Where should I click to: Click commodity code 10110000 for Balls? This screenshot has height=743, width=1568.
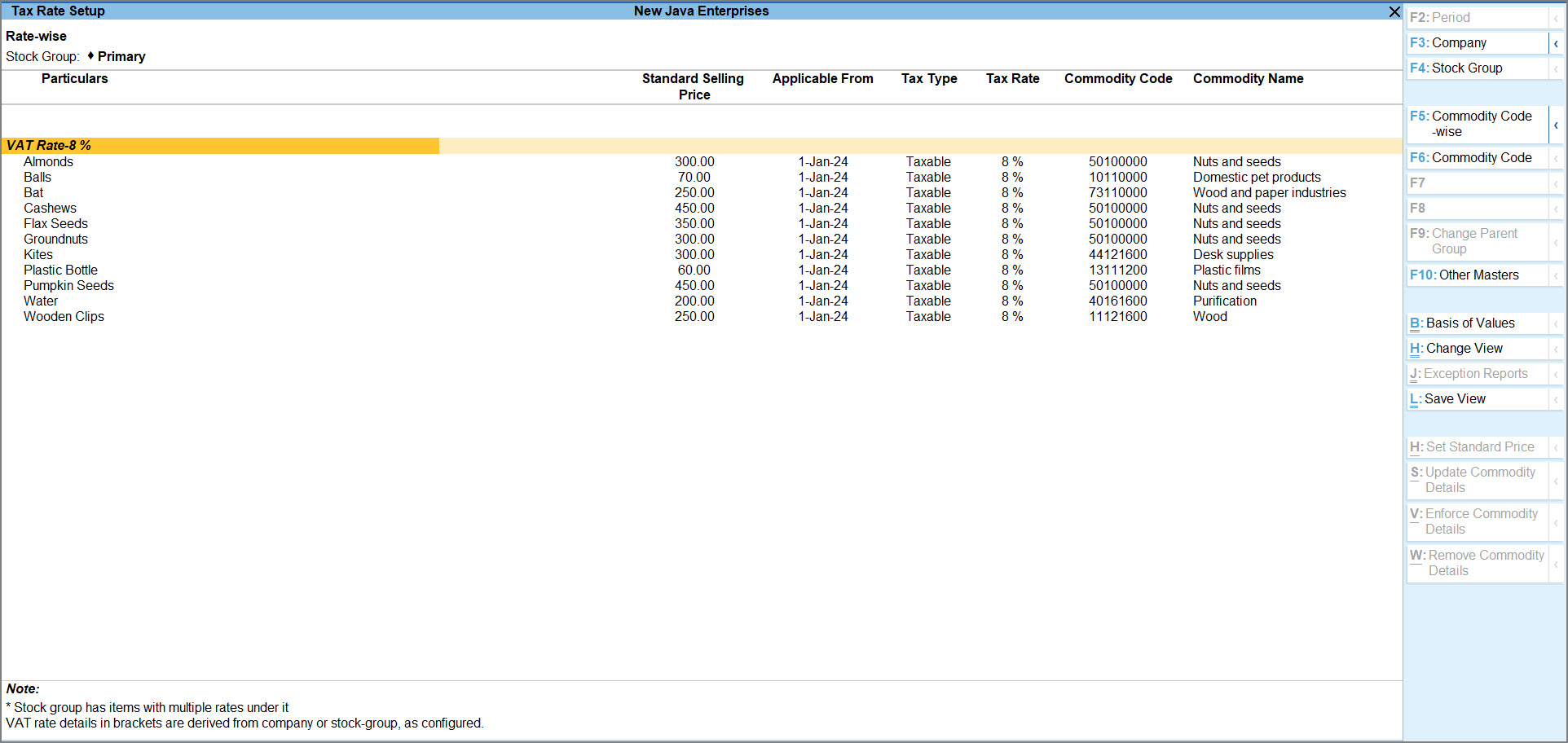click(x=1118, y=177)
